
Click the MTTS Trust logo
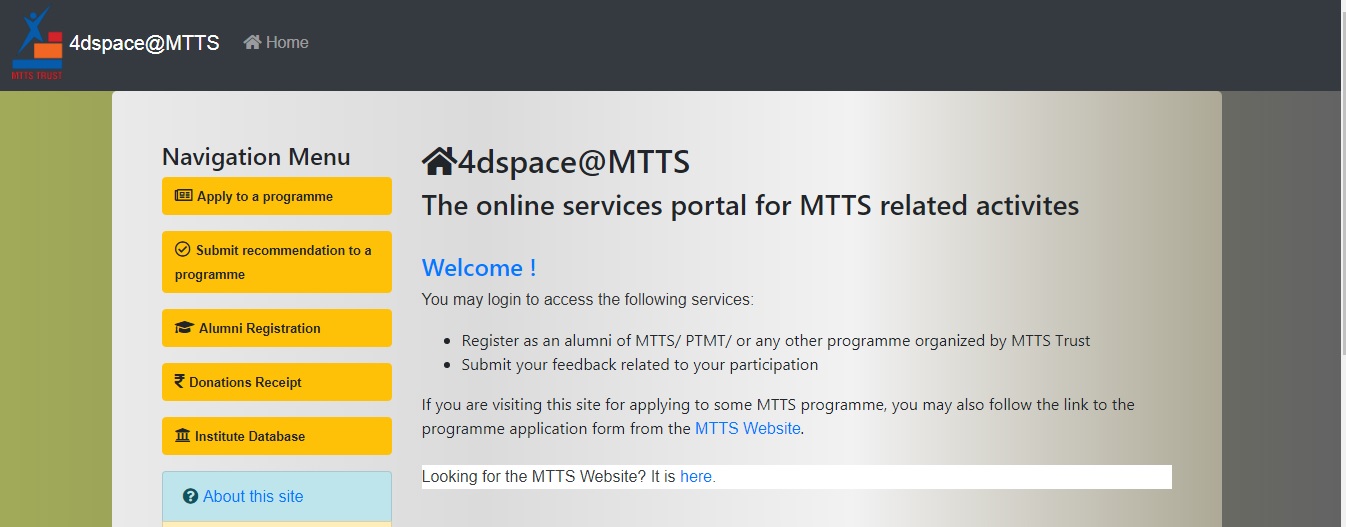(x=36, y=43)
